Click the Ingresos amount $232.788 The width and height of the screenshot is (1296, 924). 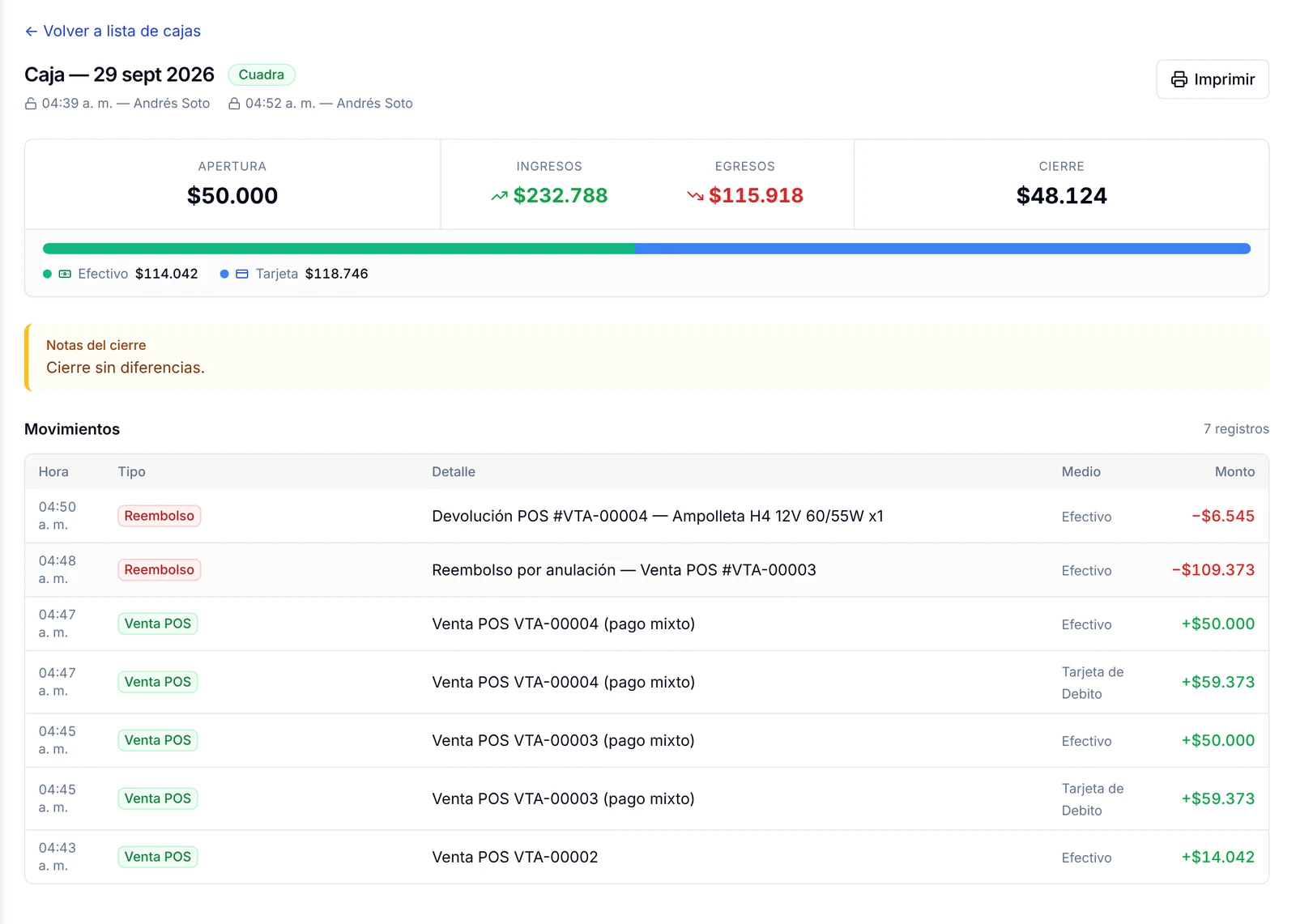561,196
